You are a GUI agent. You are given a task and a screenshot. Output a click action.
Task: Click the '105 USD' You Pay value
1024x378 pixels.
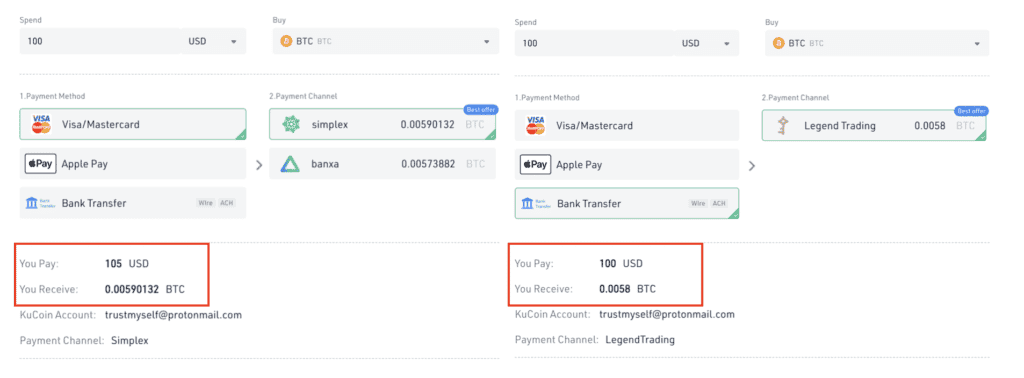[x=127, y=264]
